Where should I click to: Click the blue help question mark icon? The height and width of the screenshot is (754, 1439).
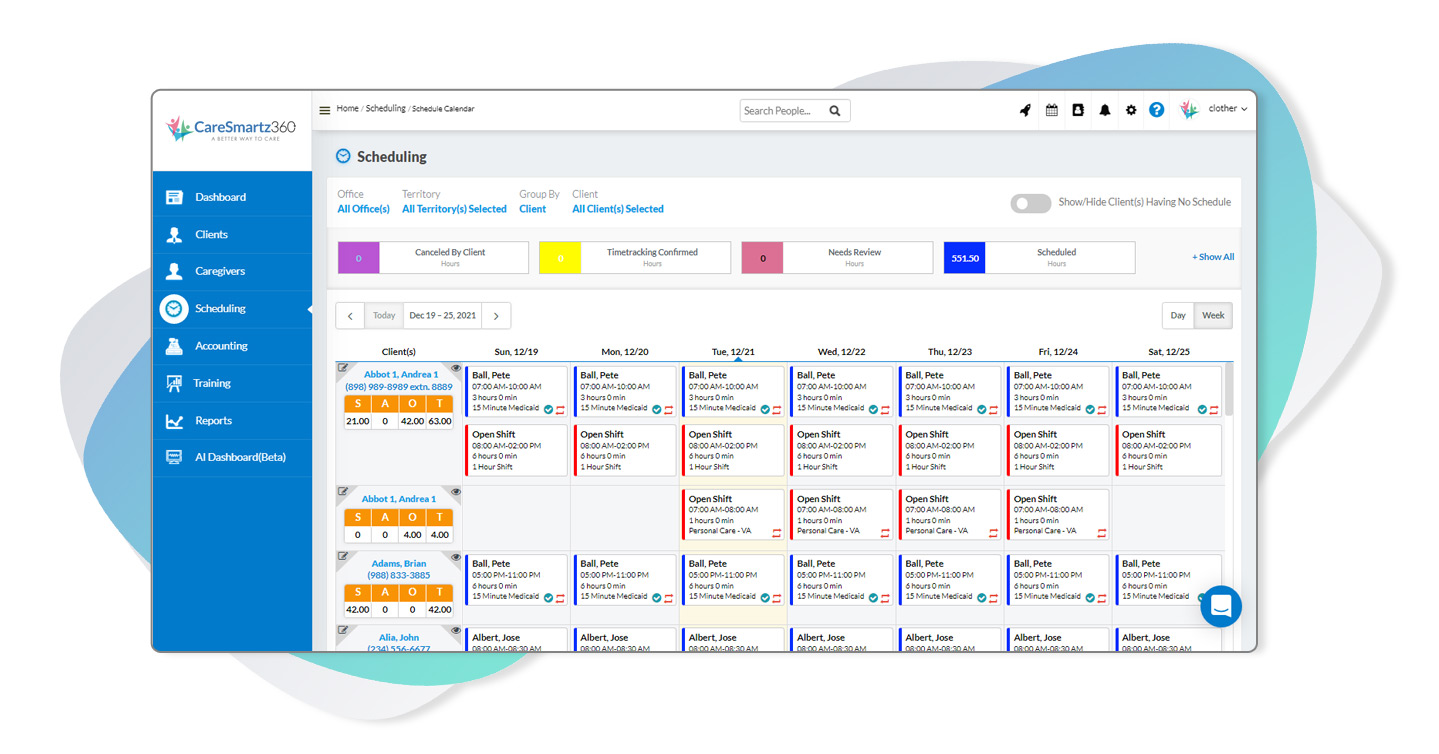(x=1157, y=110)
